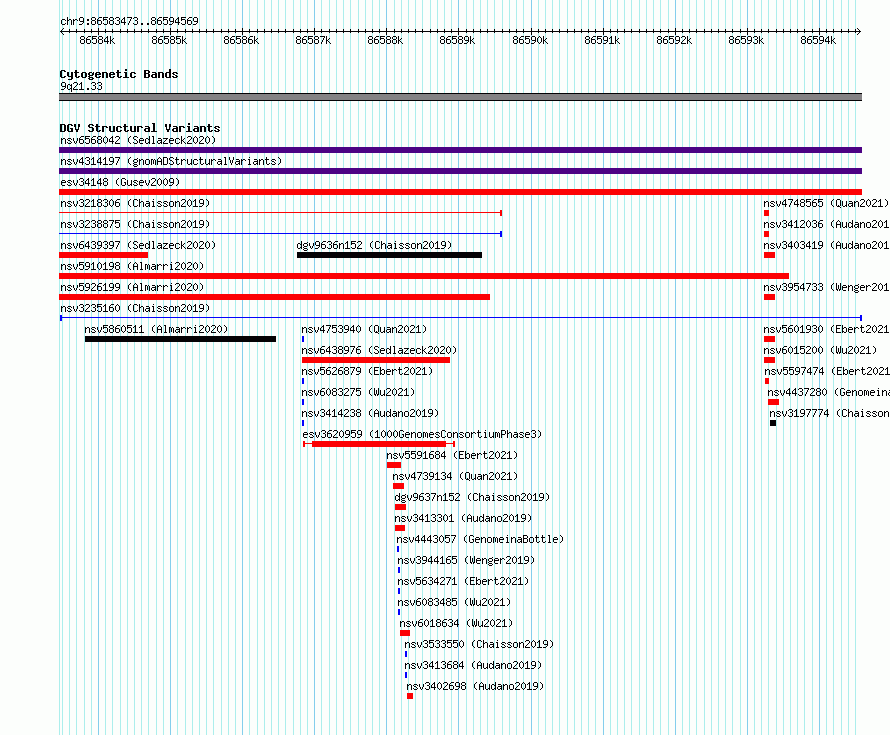Select the gray 9q21.33 cytogenetic band bar

[460, 97]
